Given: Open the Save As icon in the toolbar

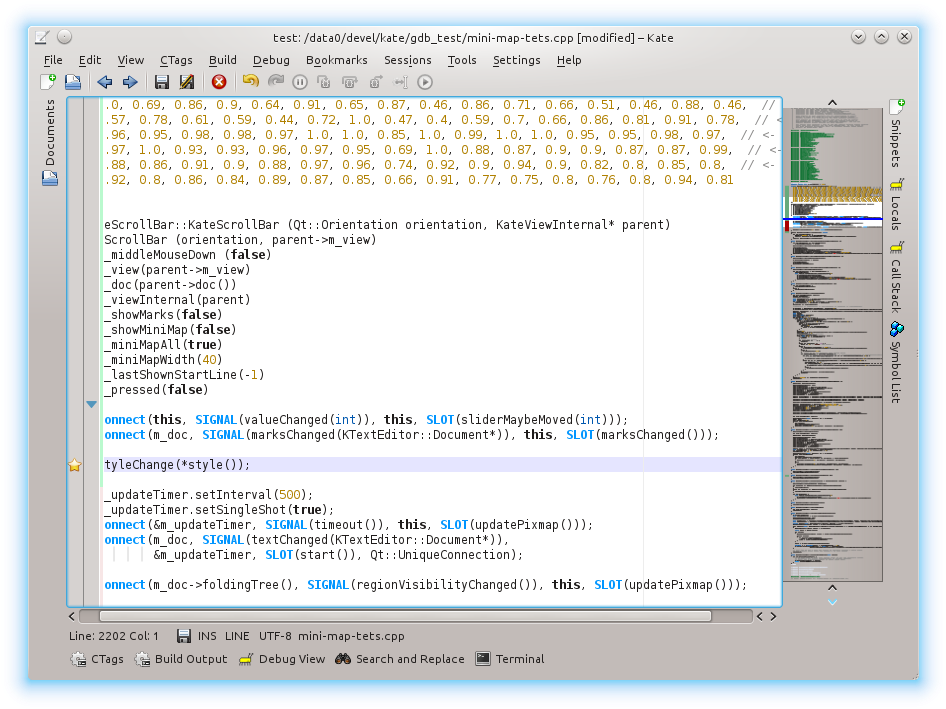Looking at the screenshot, I should [x=187, y=82].
